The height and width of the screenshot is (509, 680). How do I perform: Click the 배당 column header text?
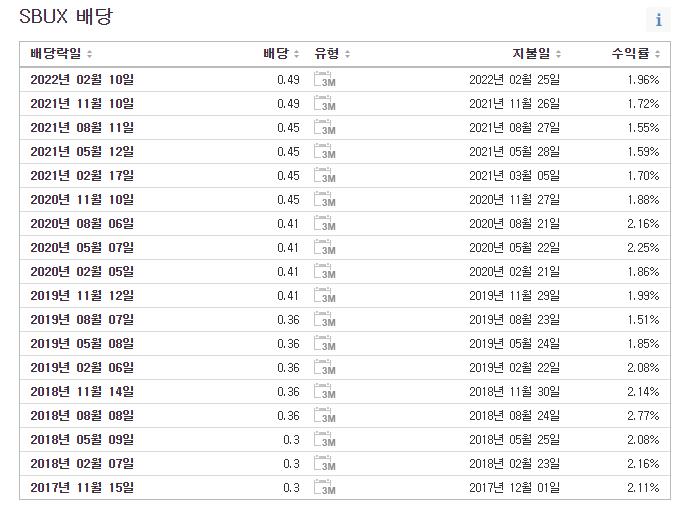pos(276,54)
